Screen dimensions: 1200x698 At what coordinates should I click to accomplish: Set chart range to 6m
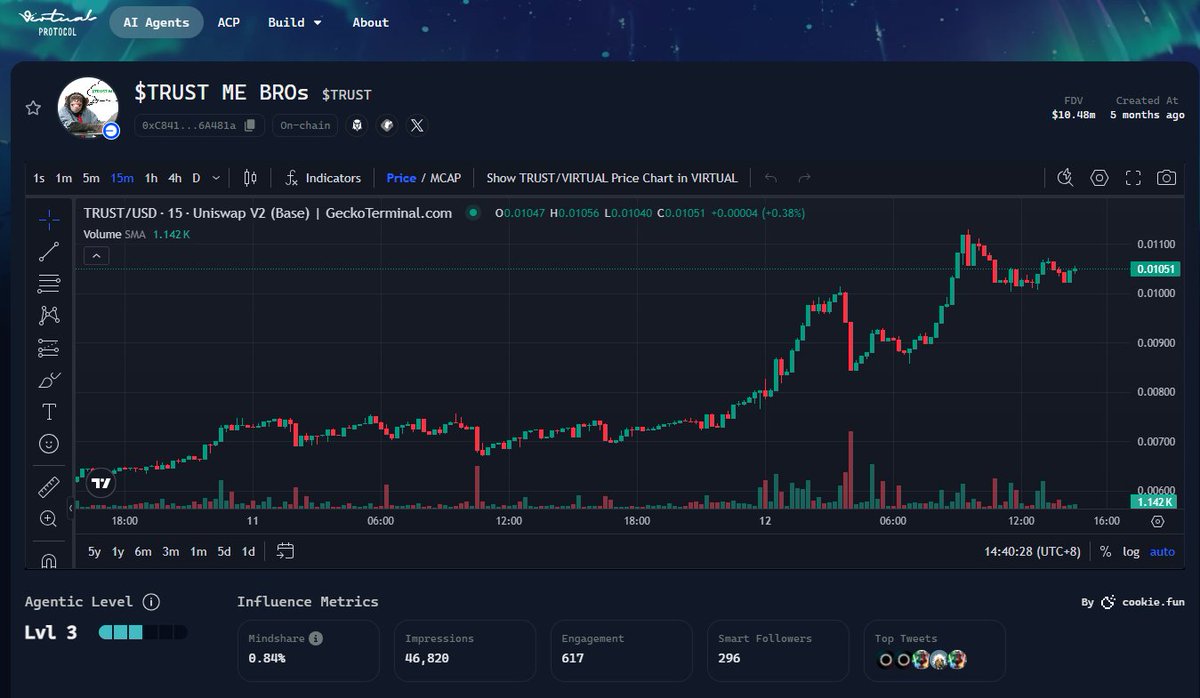(x=143, y=551)
